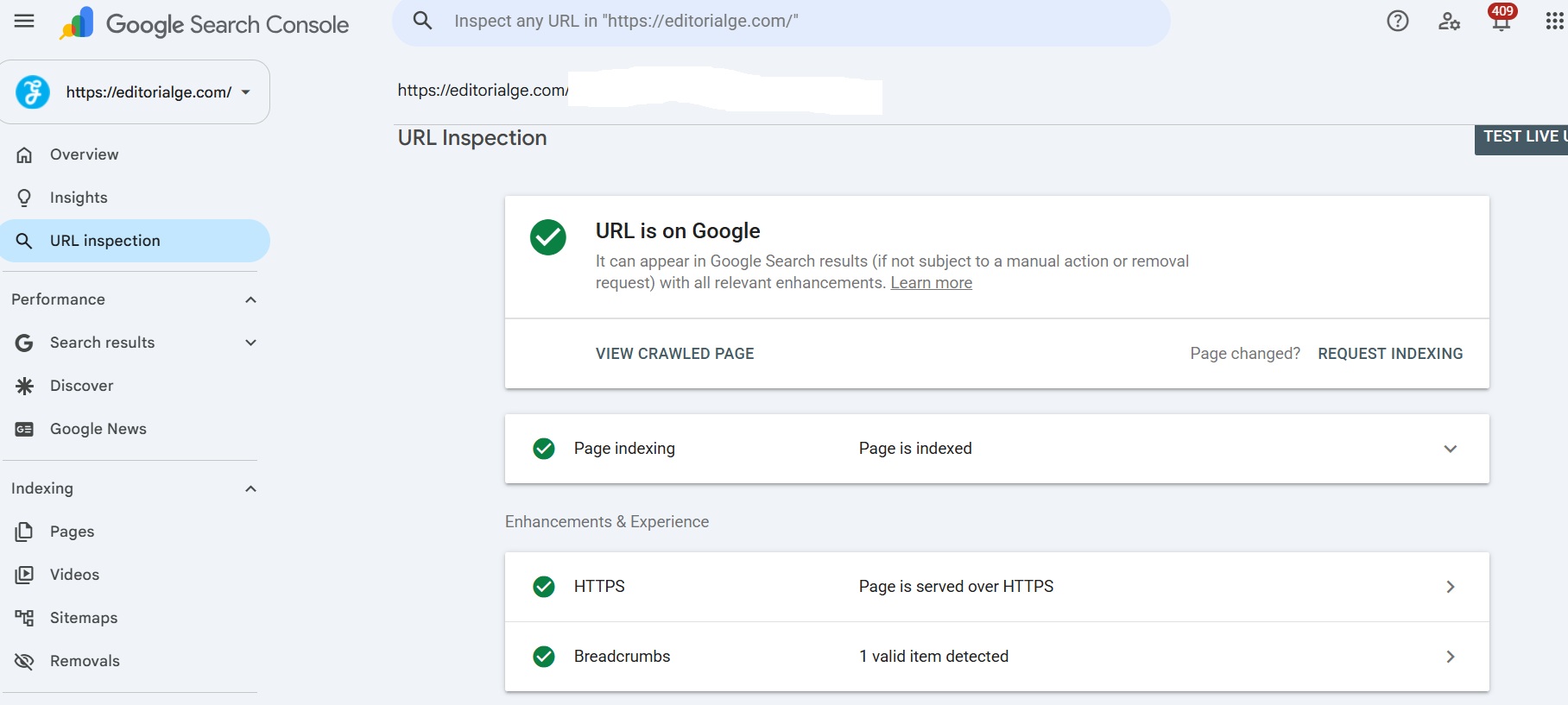The height and width of the screenshot is (705, 1568).
Task: Click the green check next to HTTPS
Action: tap(544, 587)
